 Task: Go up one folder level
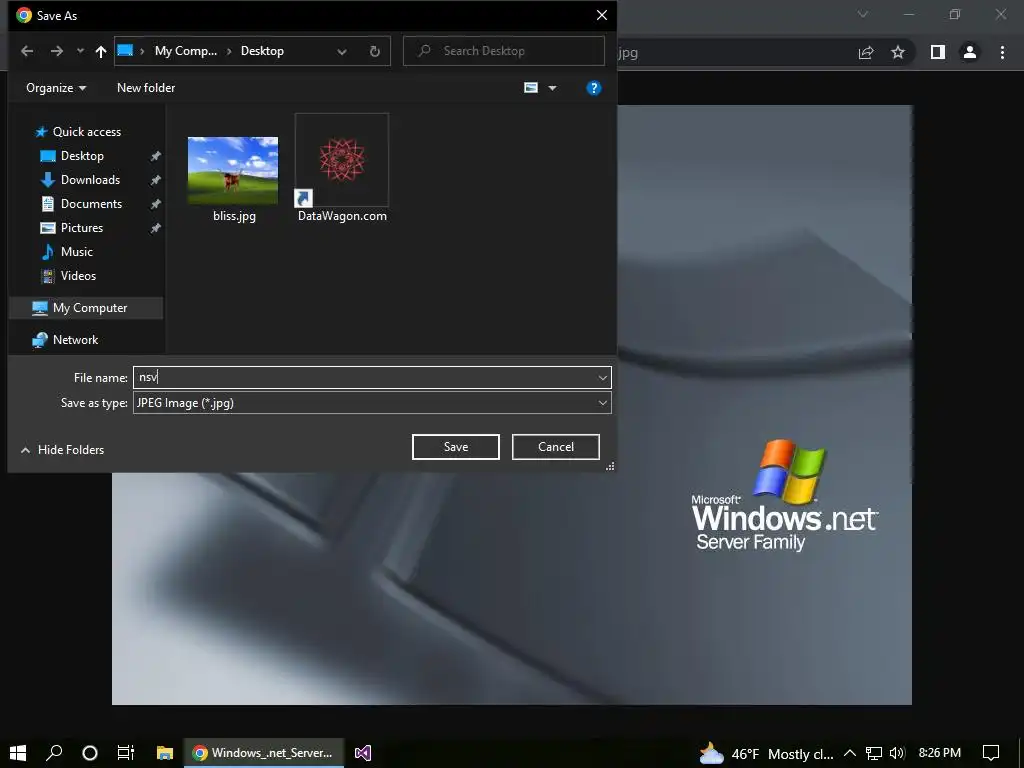coord(101,51)
